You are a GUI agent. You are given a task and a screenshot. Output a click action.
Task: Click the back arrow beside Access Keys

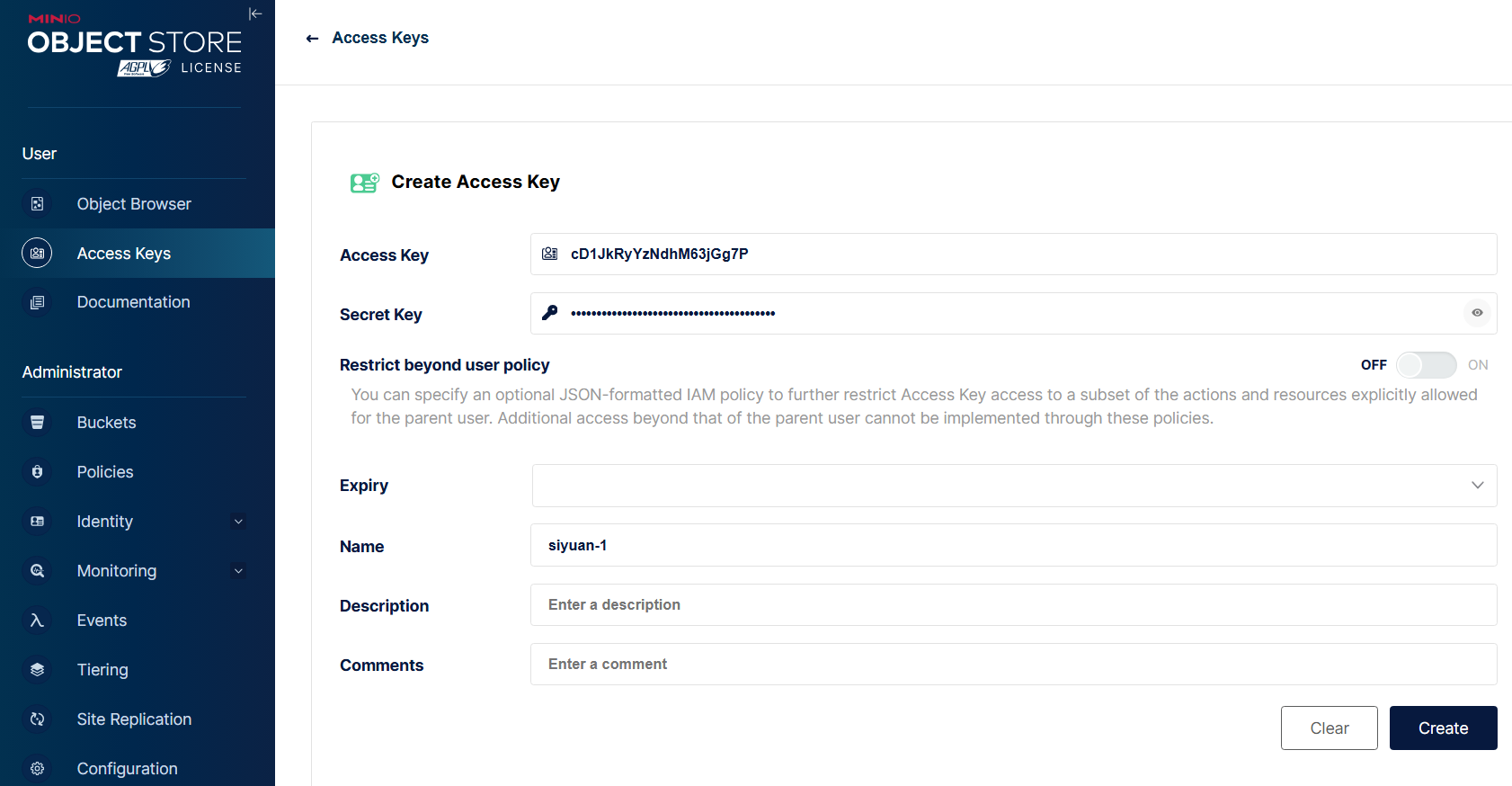pyautogui.click(x=312, y=38)
